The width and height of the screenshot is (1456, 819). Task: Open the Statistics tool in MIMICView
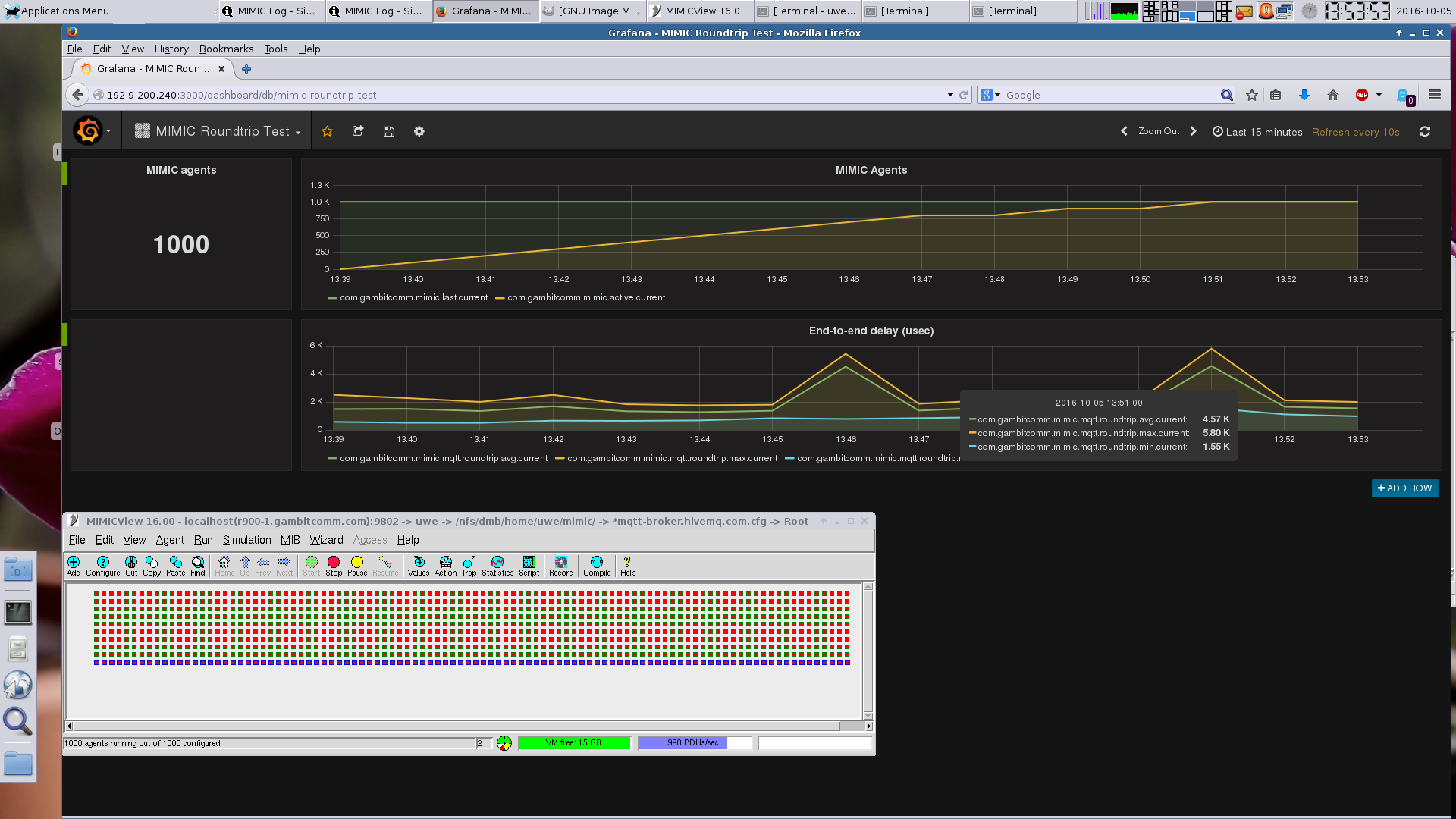tap(497, 566)
